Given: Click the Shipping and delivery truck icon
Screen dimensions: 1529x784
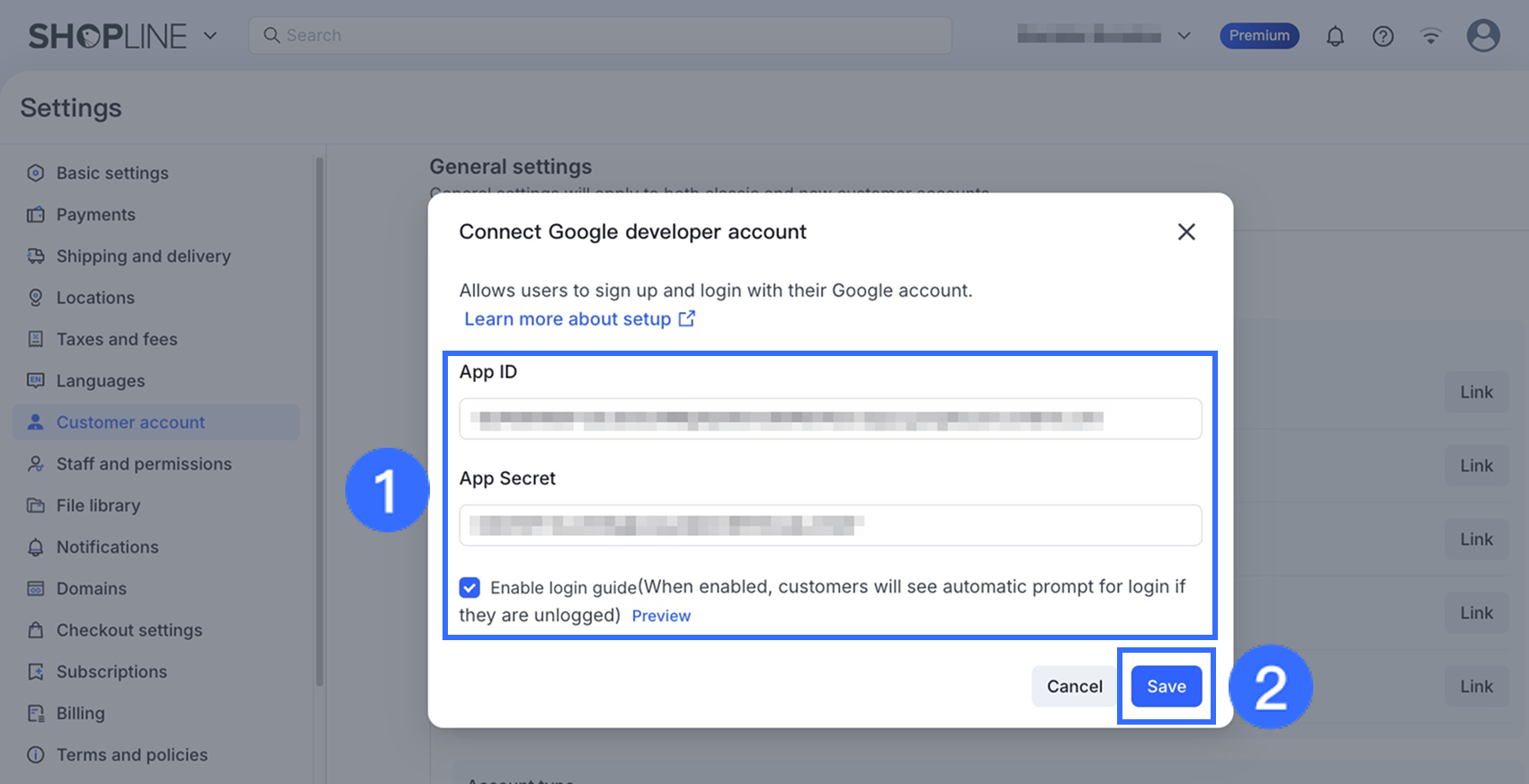Looking at the screenshot, I should [36, 256].
